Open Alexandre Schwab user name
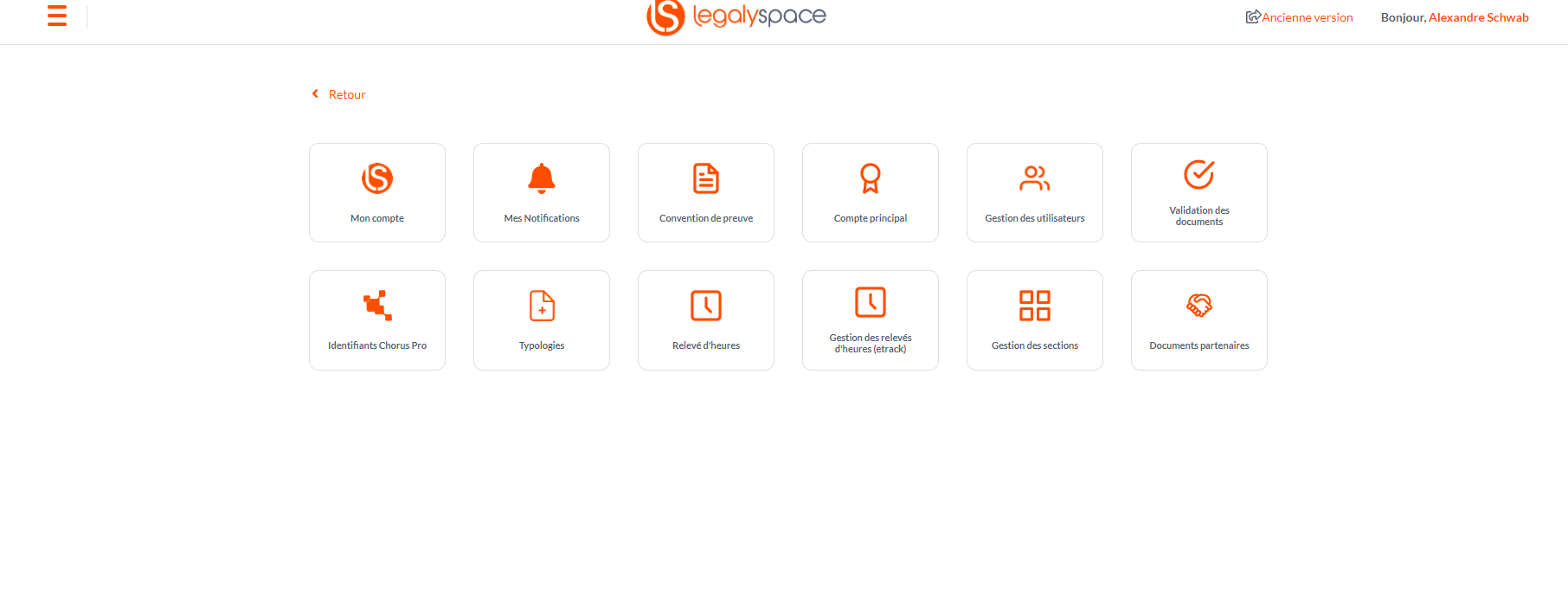1568x600 pixels. coord(1478,17)
